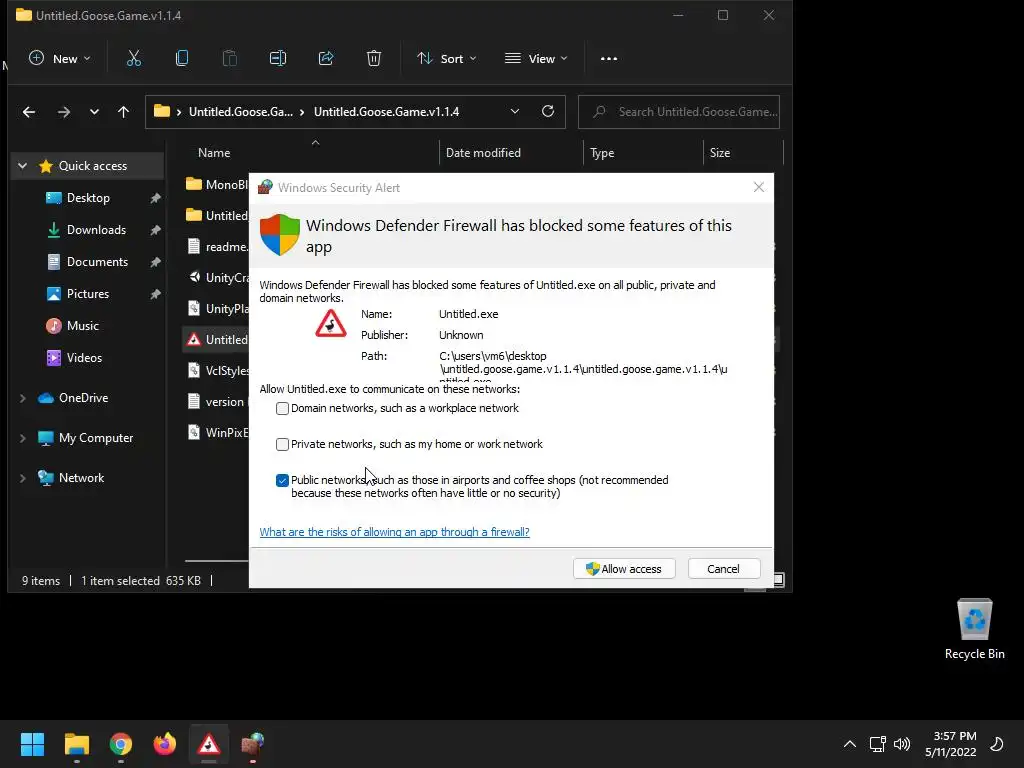
Task: Switch to Windows Firewall alert taskbar icon
Action: click(253, 744)
